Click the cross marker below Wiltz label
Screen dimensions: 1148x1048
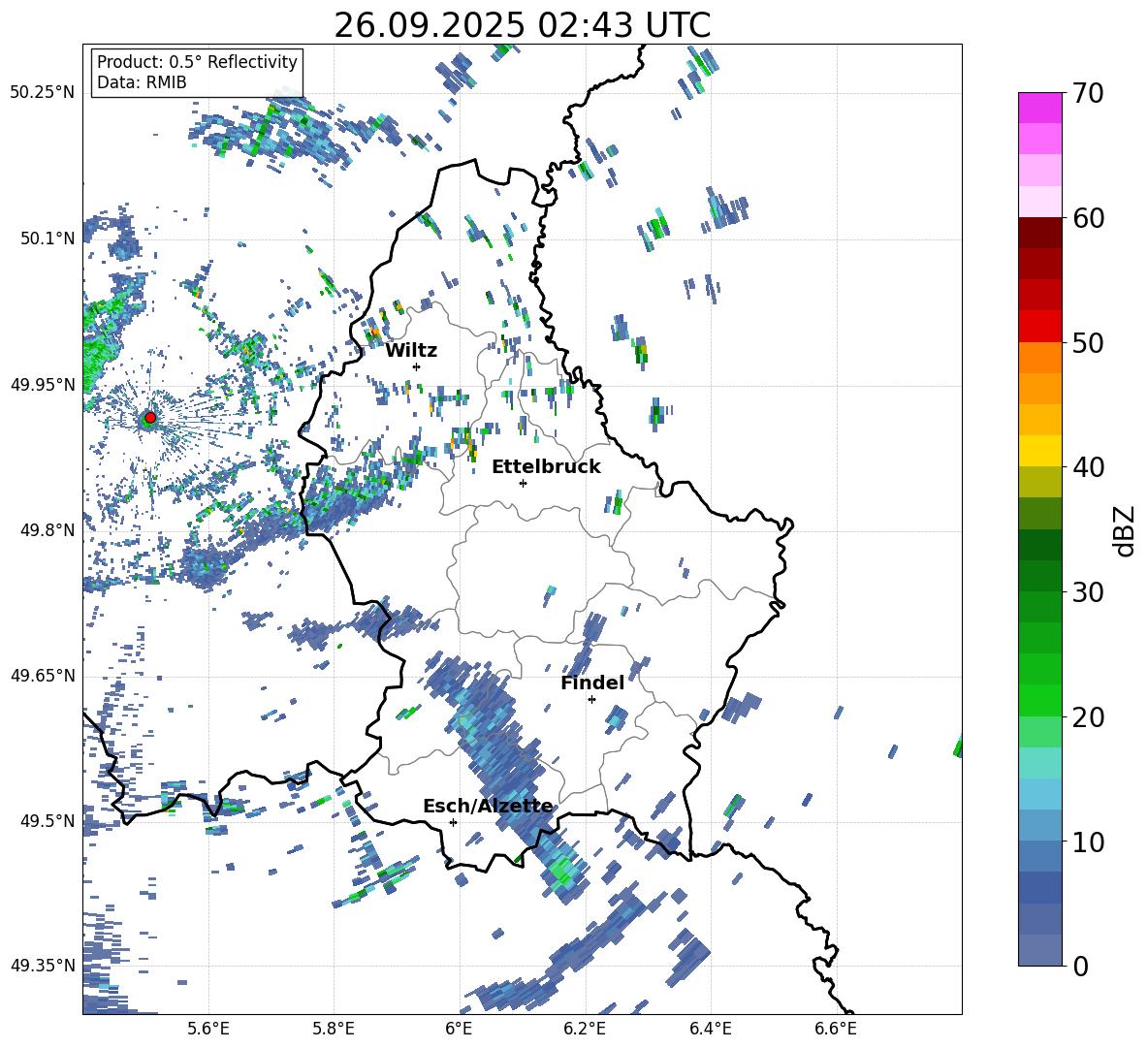(416, 366)
